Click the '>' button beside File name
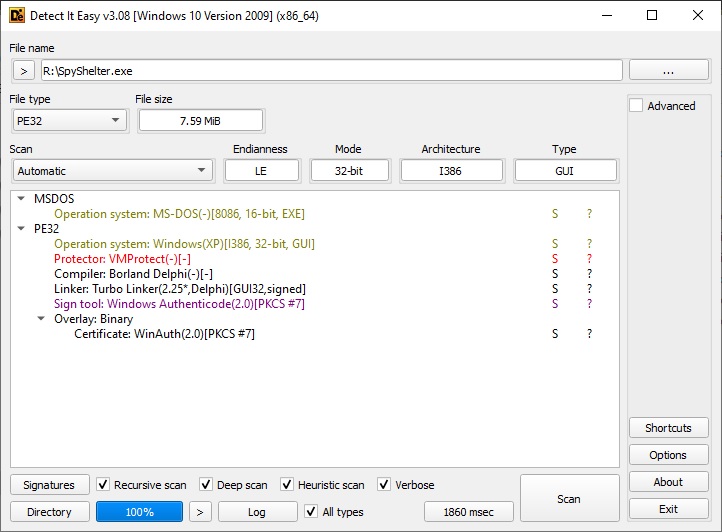The height and width of the screenshot is (532, 722). coord(24,71)
